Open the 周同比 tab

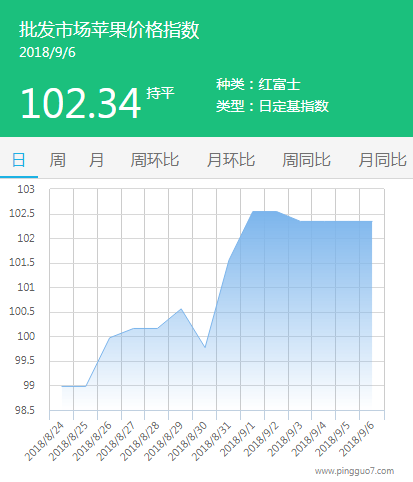point(306,160)
